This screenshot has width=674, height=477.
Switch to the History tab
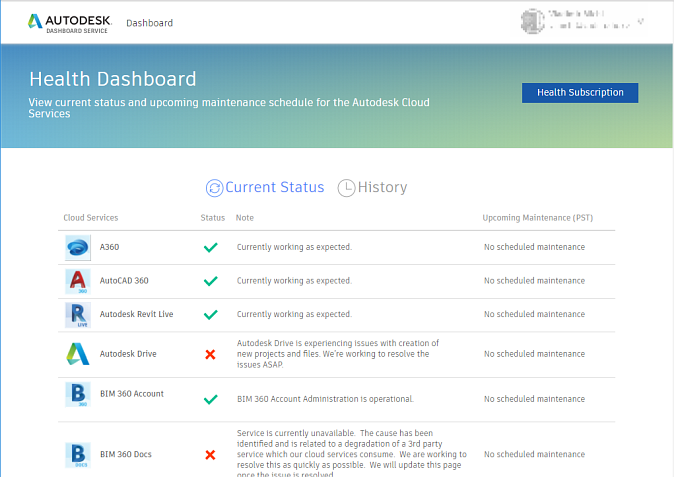(372, 188)
